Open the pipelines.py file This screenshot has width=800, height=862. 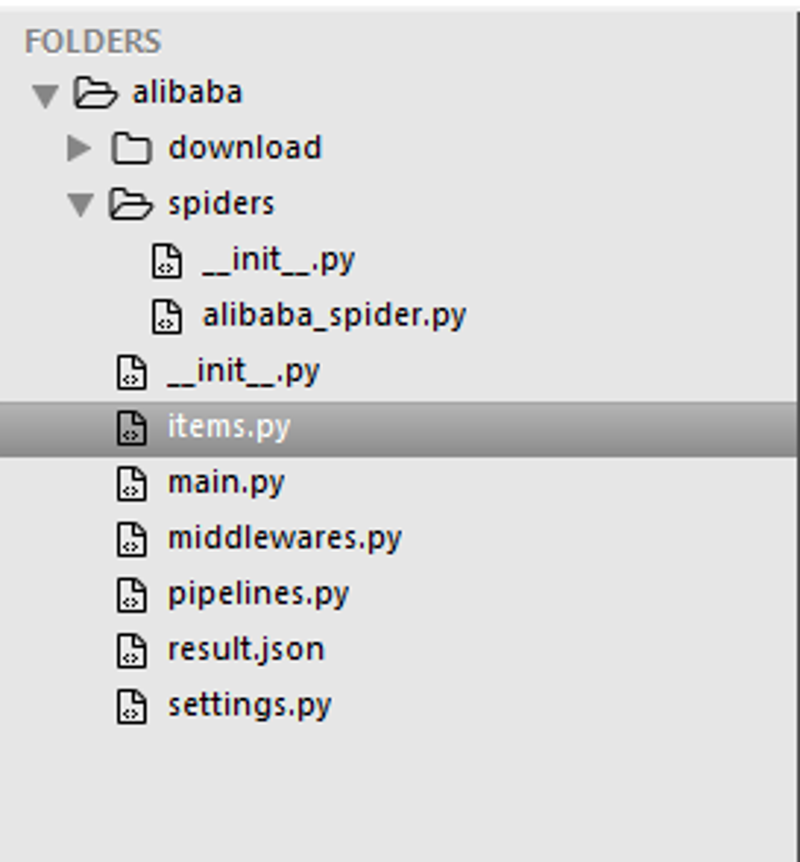(258, 594)
